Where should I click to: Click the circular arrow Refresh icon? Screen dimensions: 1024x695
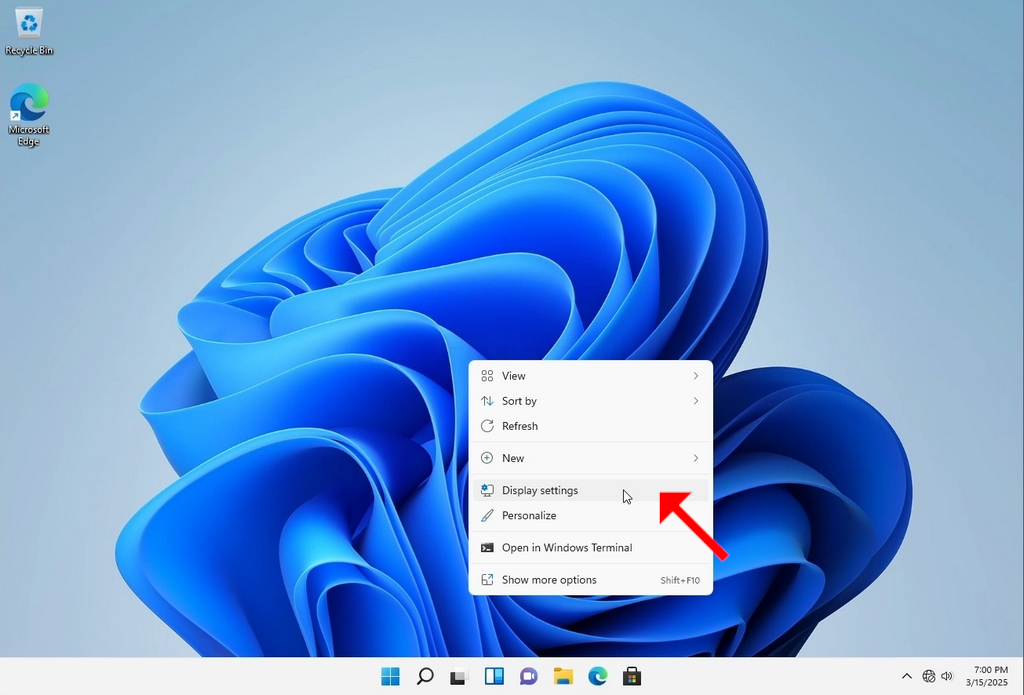coord(487,426)
